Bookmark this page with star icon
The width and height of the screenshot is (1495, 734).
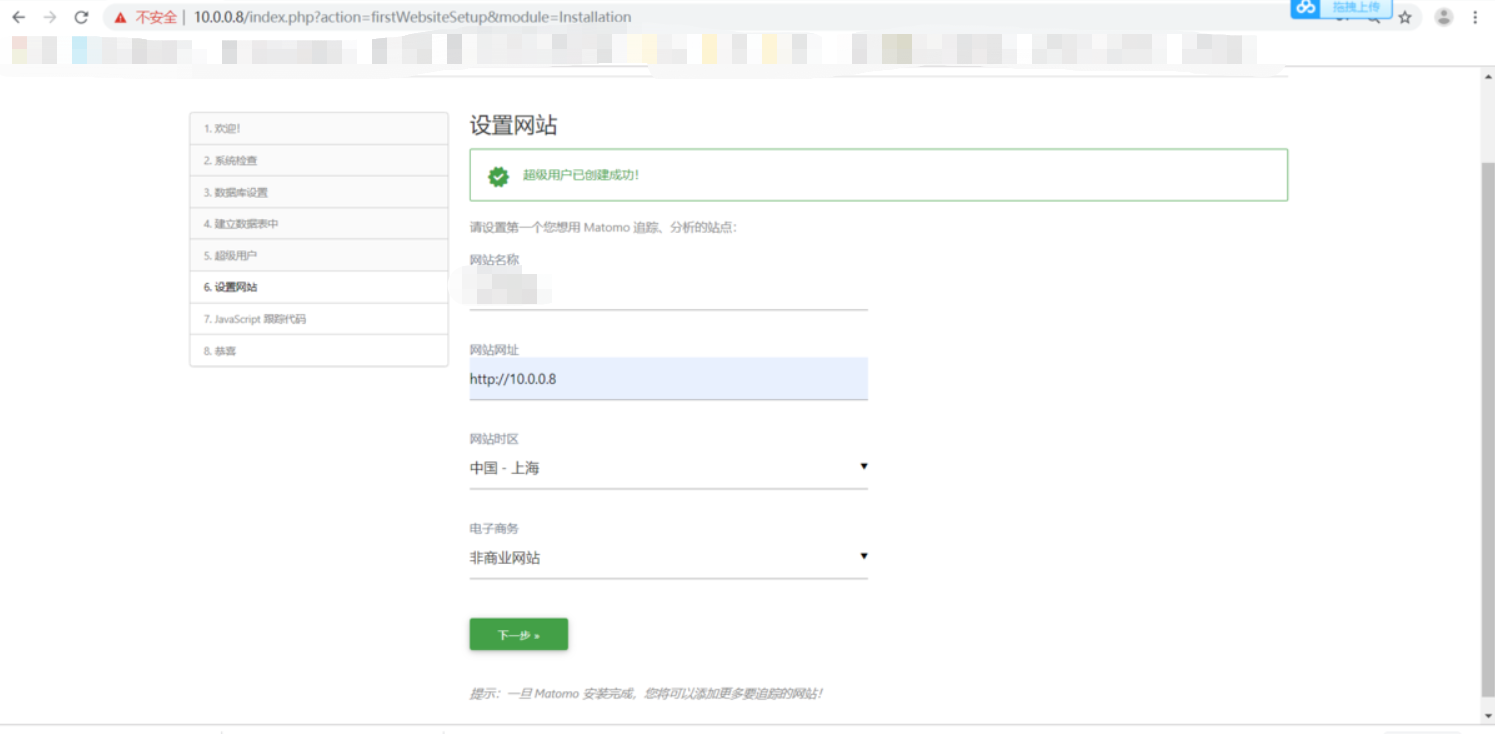point(1405,17)
